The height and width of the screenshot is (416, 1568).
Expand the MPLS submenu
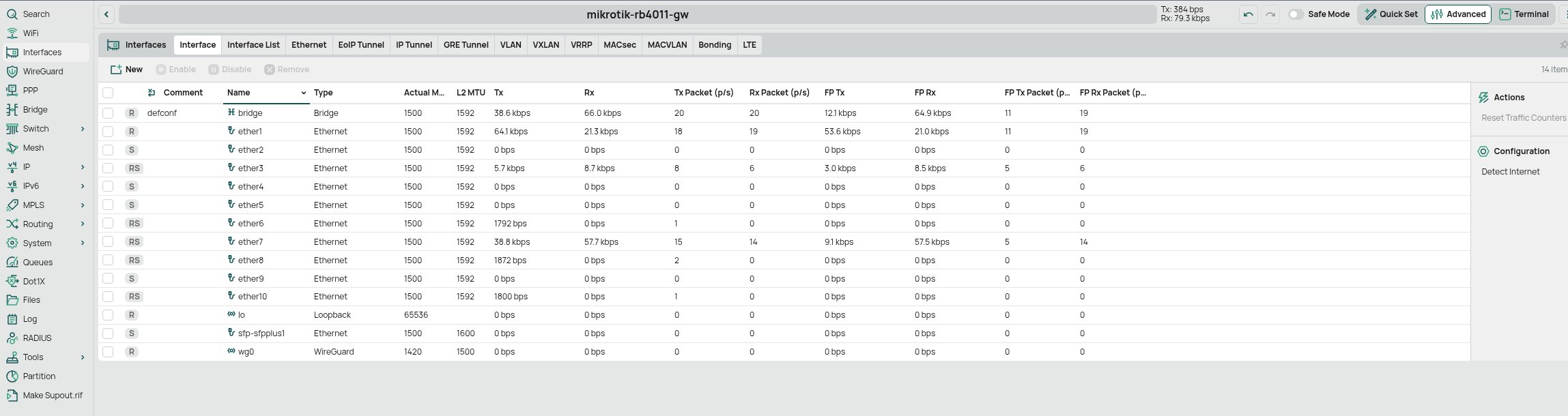(x=83, y=205)
